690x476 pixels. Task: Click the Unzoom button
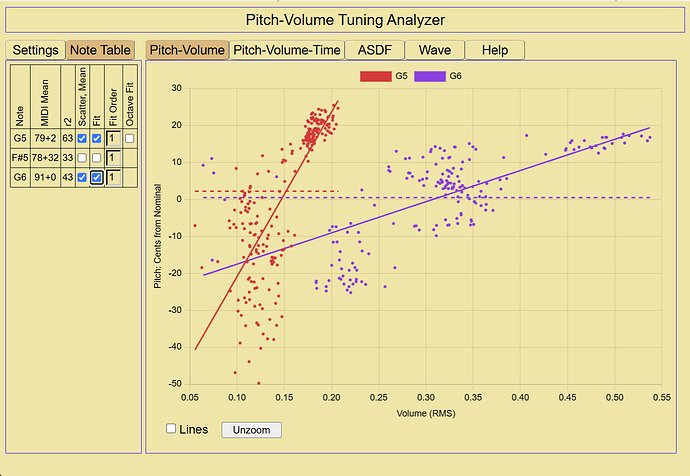coord(251,430)
